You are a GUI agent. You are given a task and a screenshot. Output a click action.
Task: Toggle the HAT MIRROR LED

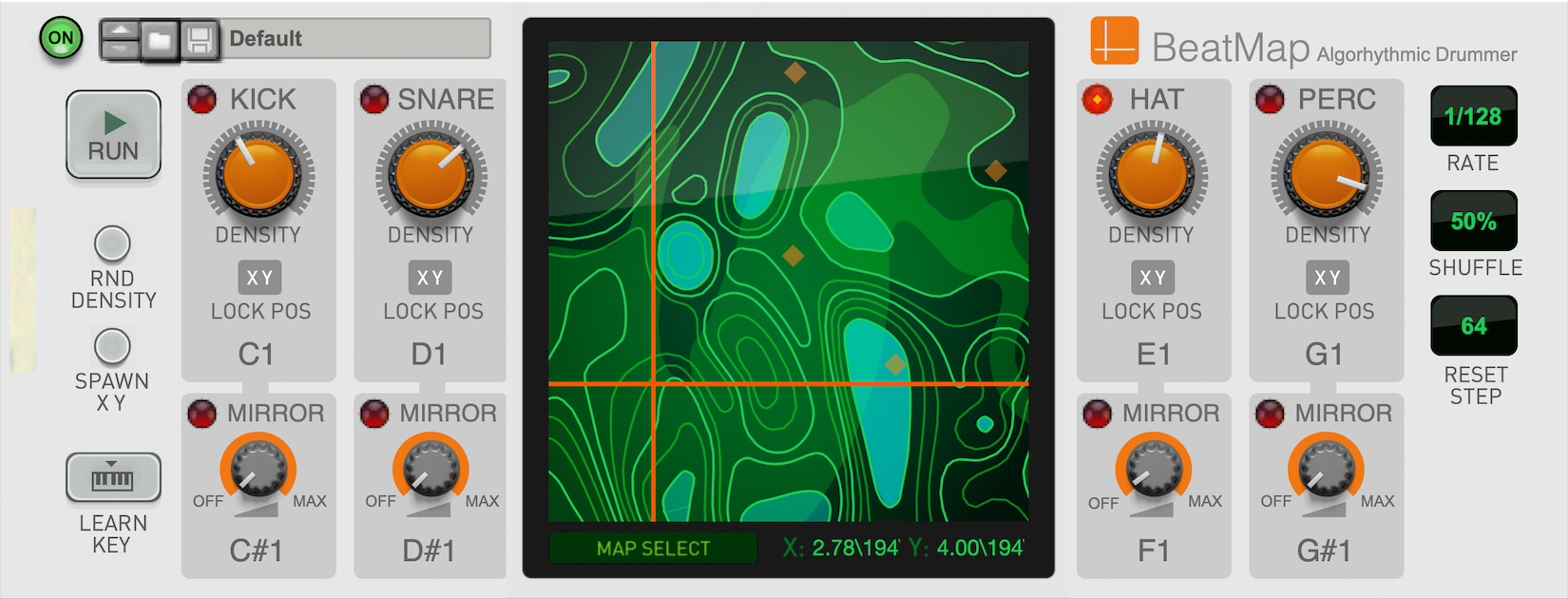click(x=1098, y=414)
